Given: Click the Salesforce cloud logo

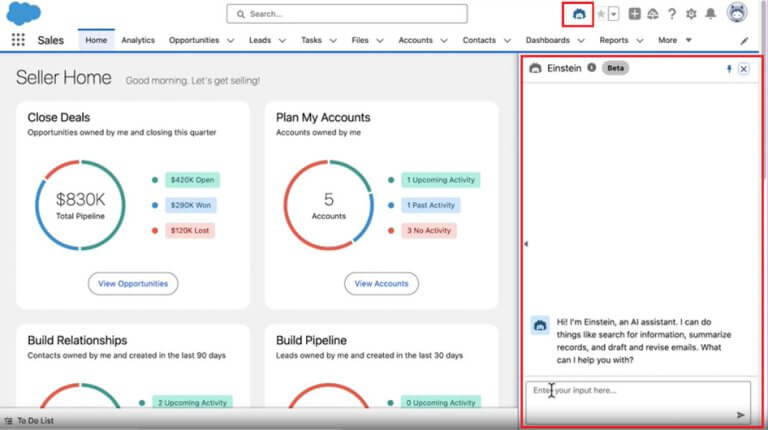Looking at the screenshot, I should [x=23, y=13].
